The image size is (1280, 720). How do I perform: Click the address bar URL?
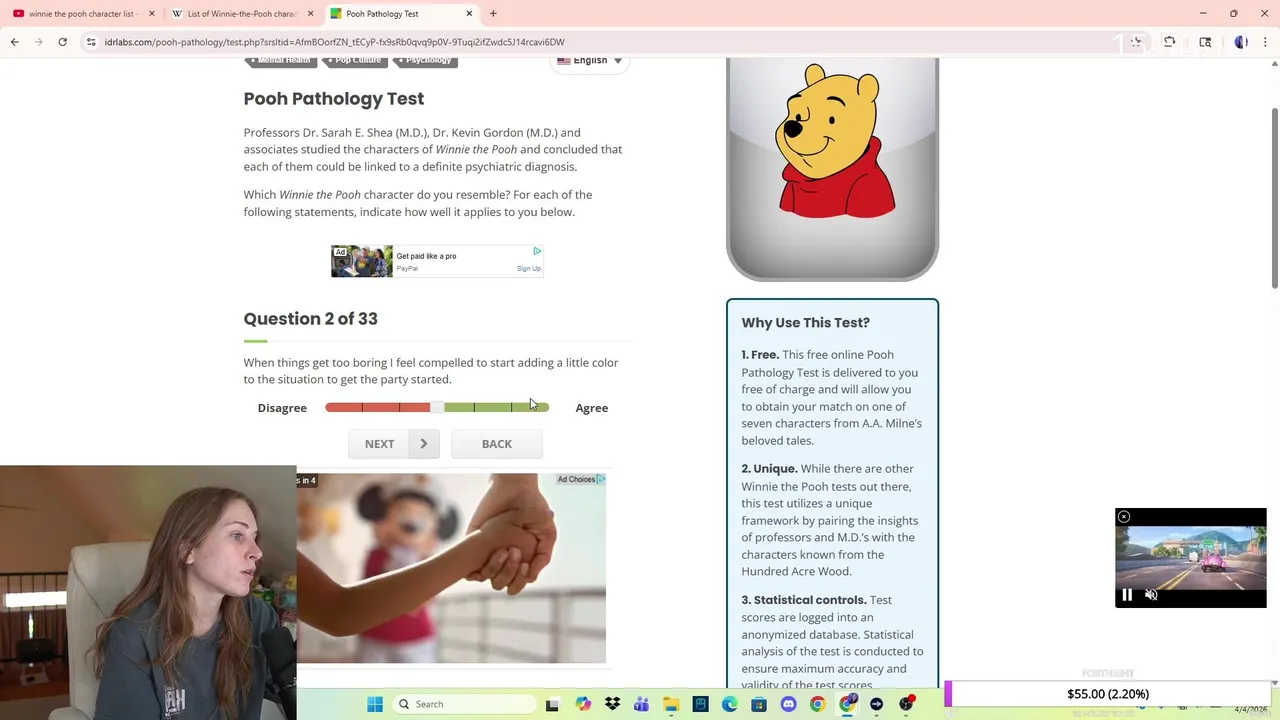[x=334, y=42]
